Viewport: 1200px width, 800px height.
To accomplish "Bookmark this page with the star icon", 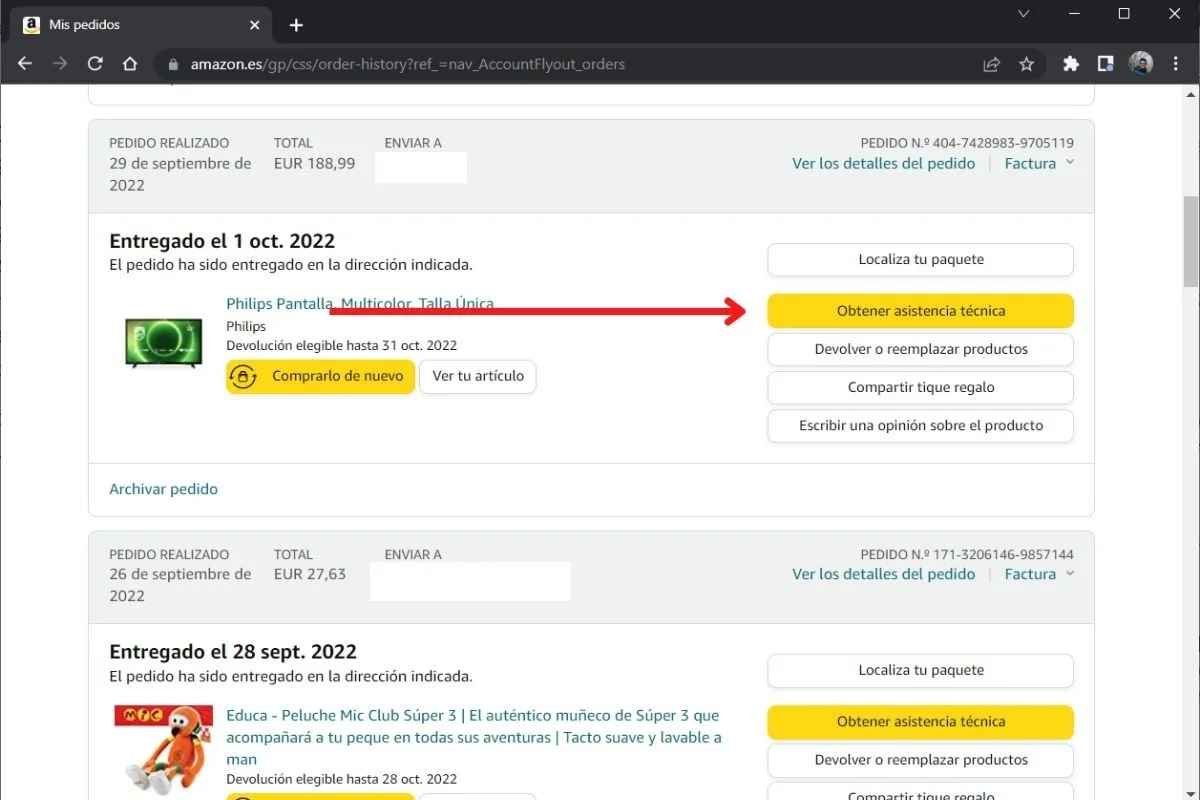I will point(1026,64).
